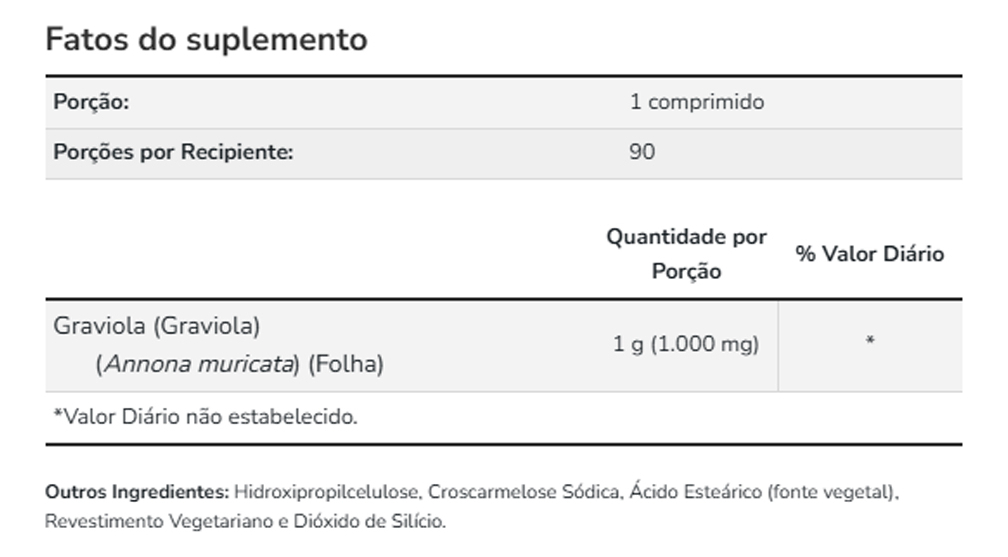Screen dimensions: 1008x557
Task: Click the "(Folha)" plant part text
Action: (346, 364)
